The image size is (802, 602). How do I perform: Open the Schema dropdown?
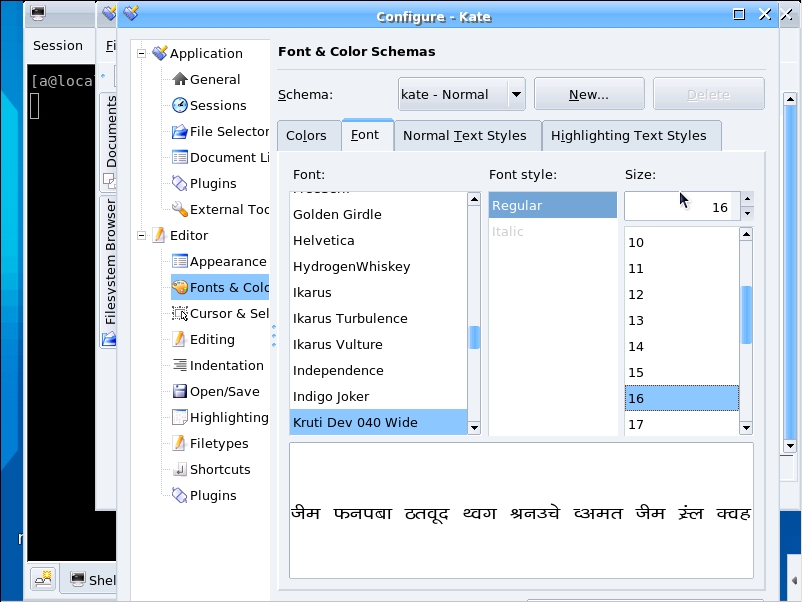[461, 94]
